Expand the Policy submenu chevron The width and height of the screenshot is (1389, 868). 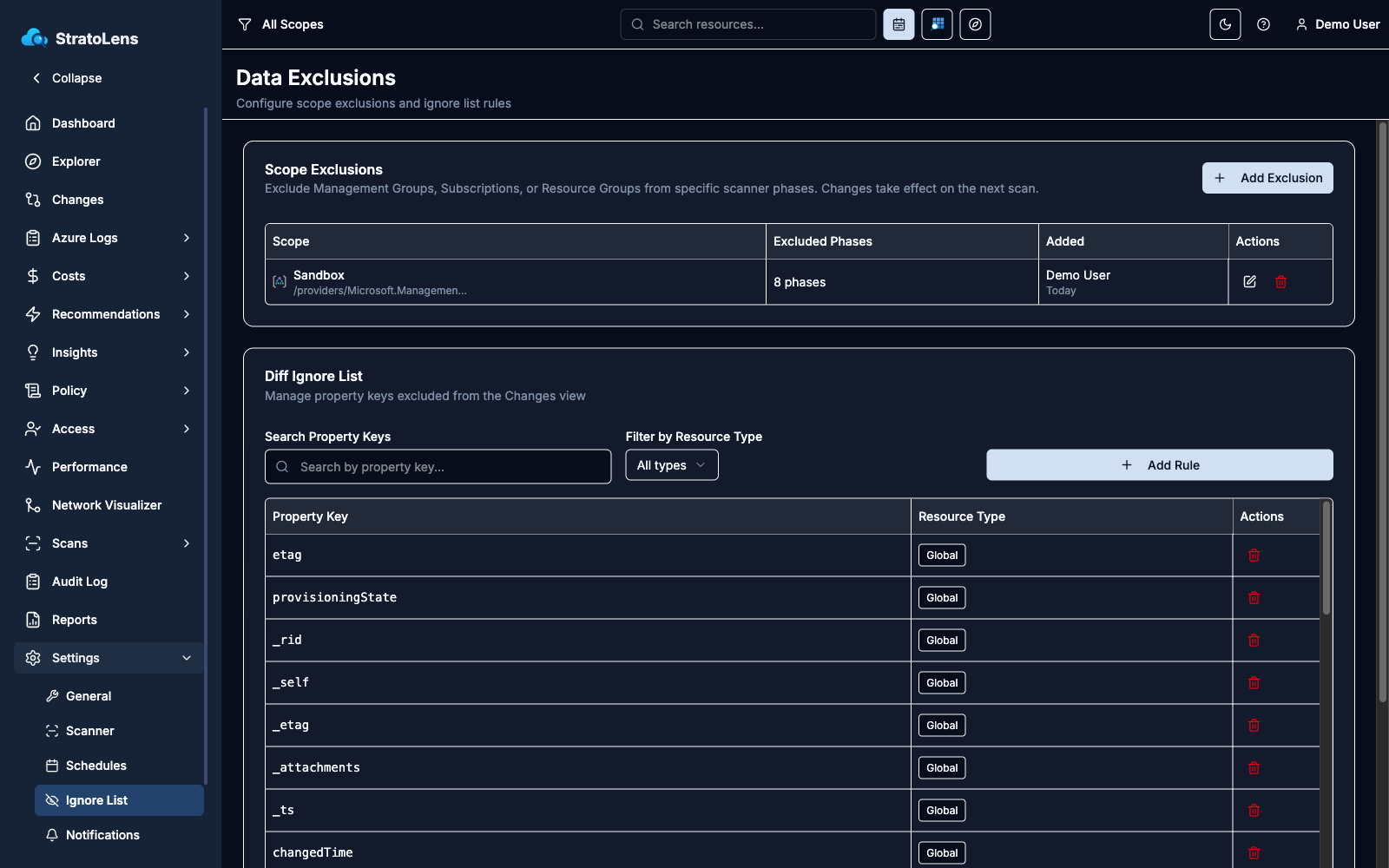coord(187,391)
